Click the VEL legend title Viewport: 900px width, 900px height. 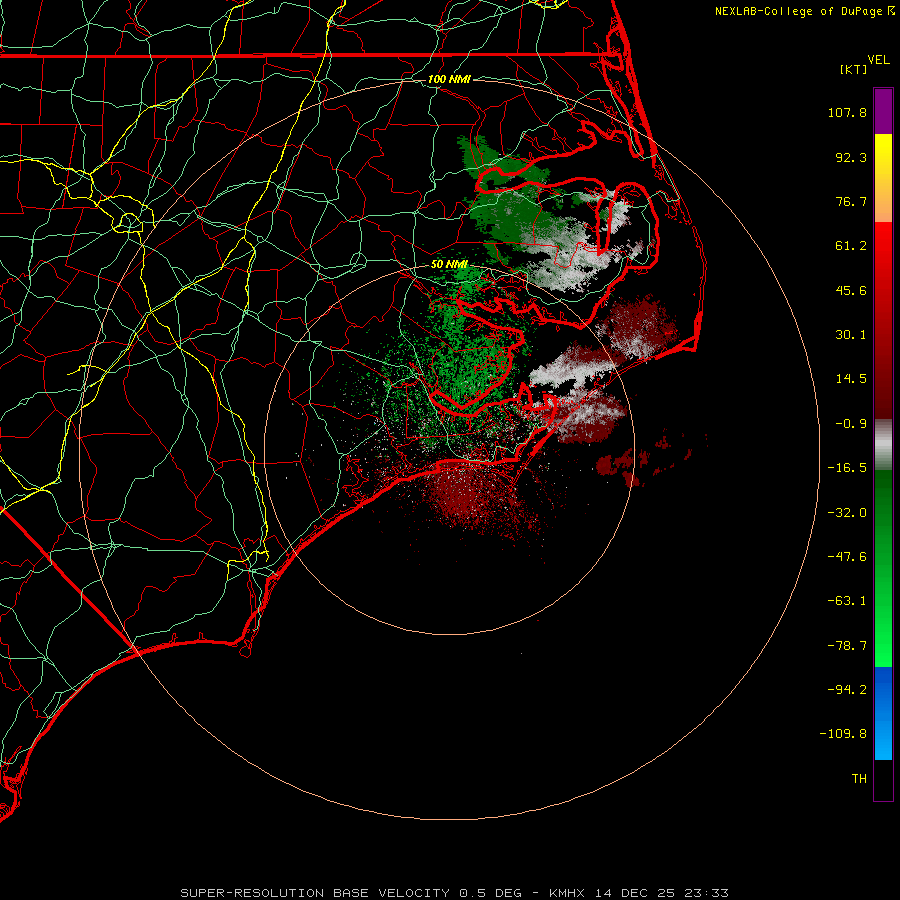click(x=878, y=60)
